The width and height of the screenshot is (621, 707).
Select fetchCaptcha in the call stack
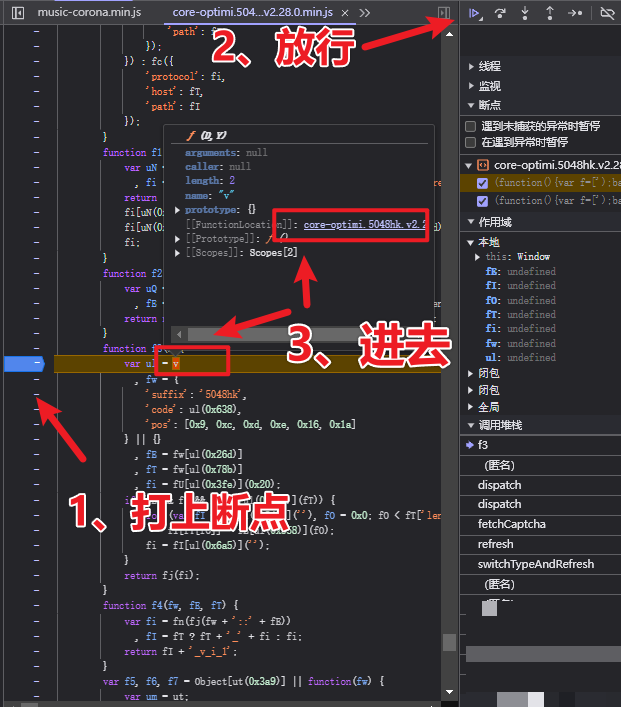[511, 524]
